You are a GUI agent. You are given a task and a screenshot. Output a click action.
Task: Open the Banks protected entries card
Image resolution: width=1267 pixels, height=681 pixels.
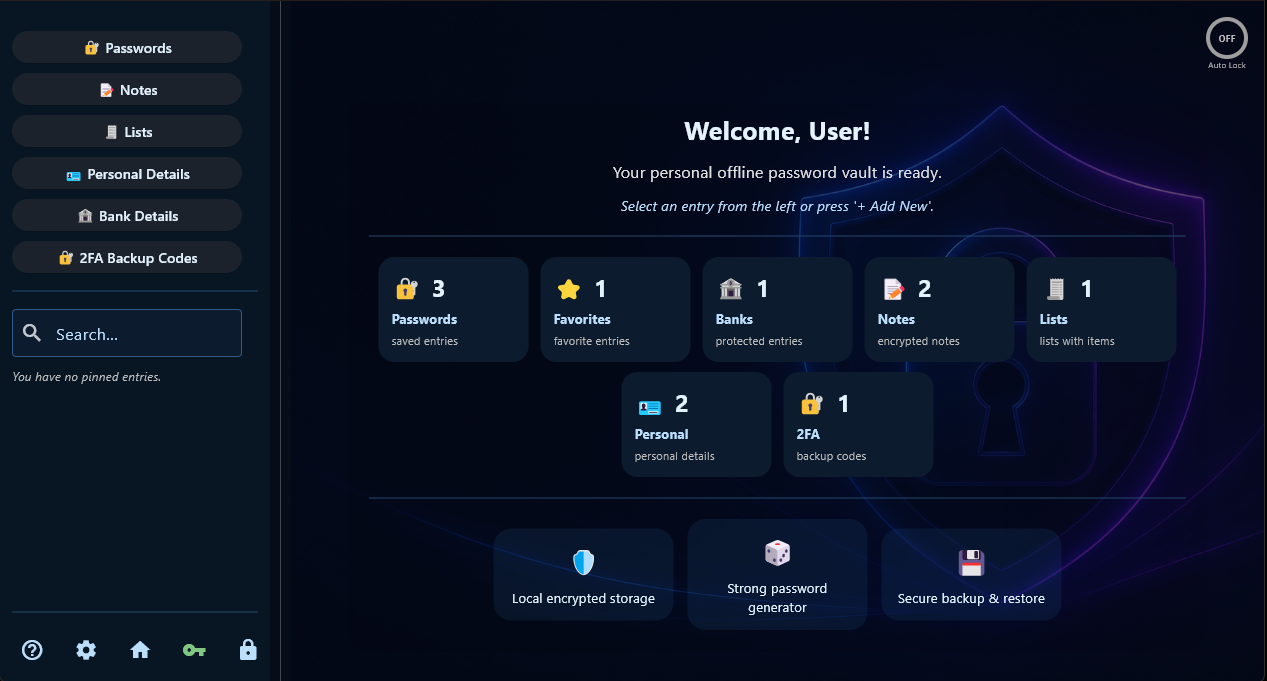point(777,309)
